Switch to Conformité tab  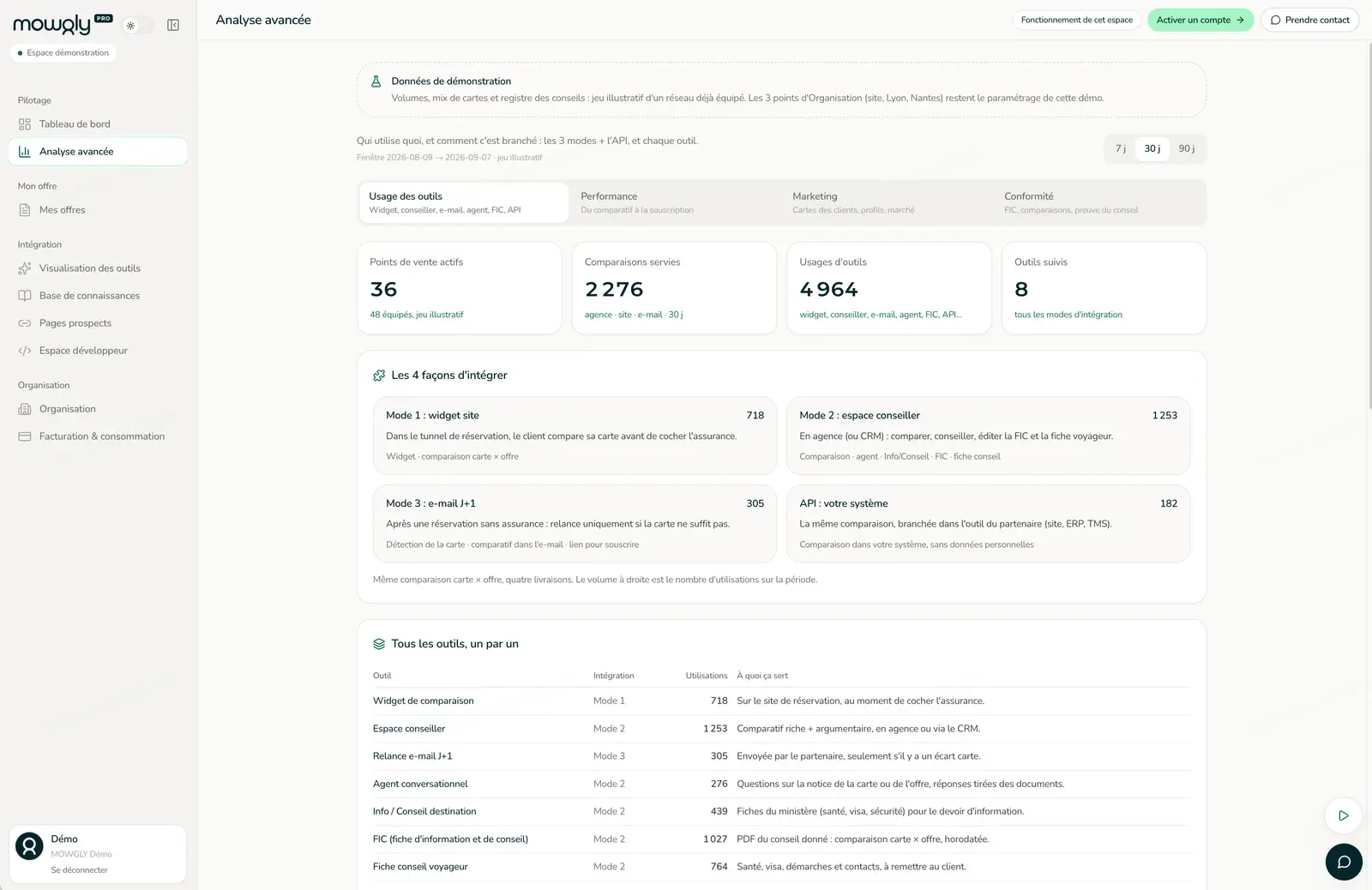(1098, 202)
